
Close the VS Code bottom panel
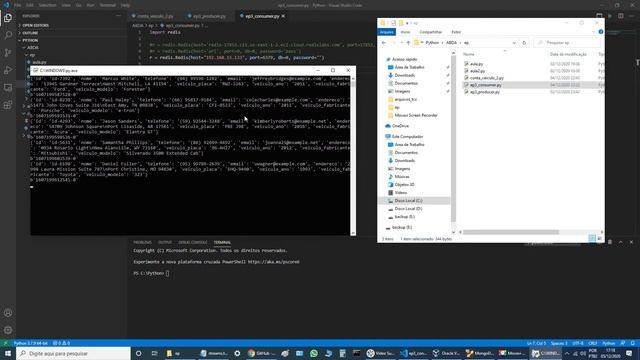[x=631, y=242]
